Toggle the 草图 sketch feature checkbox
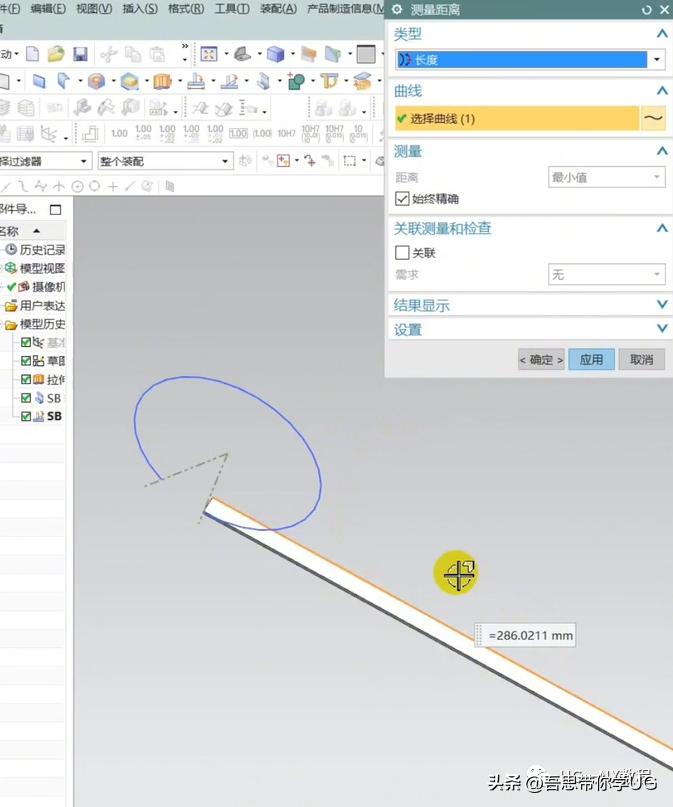 coord(26,361)
